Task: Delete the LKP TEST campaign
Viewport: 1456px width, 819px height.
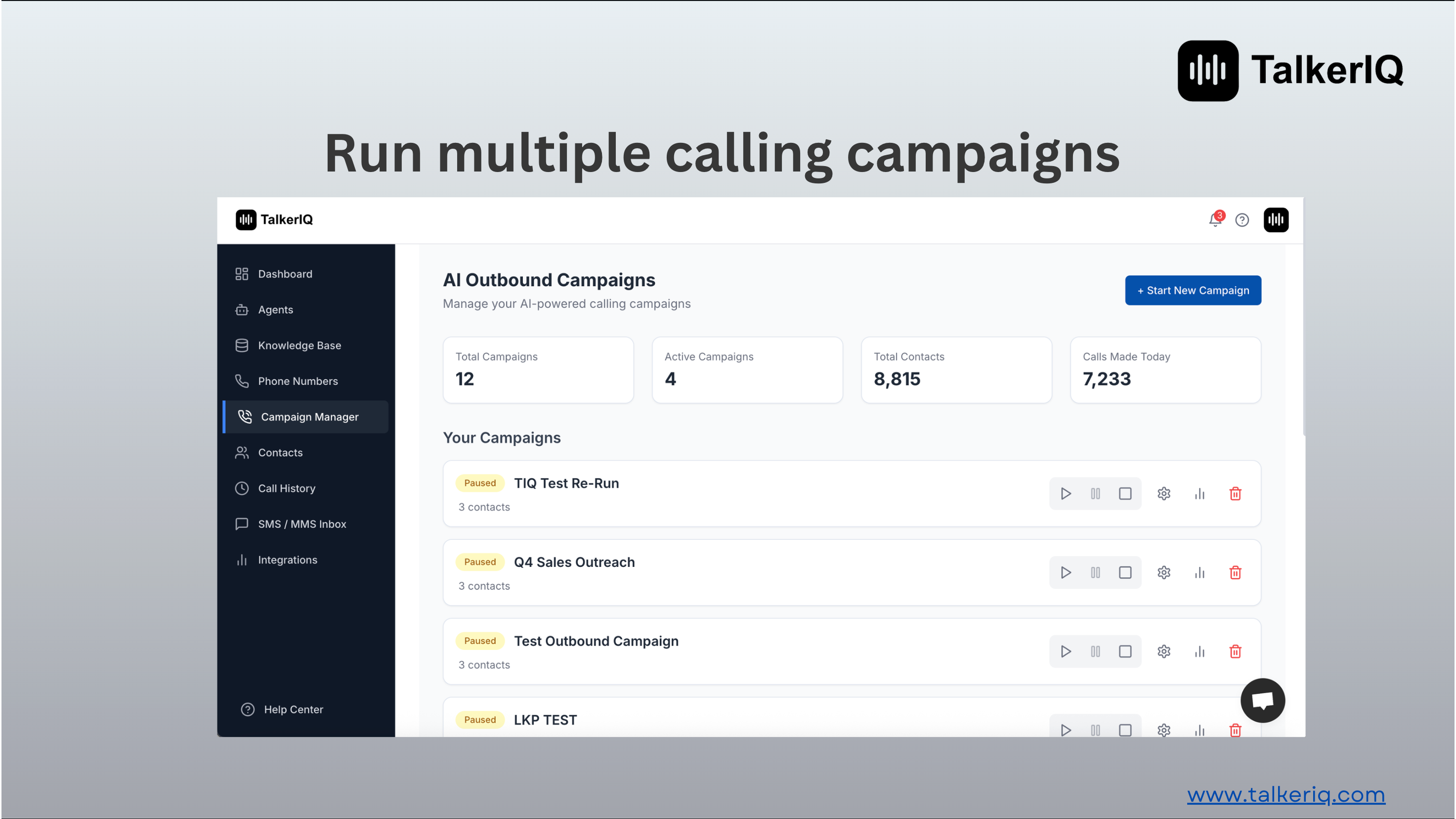Action: pyautogui.click(x=1236, y=730)
